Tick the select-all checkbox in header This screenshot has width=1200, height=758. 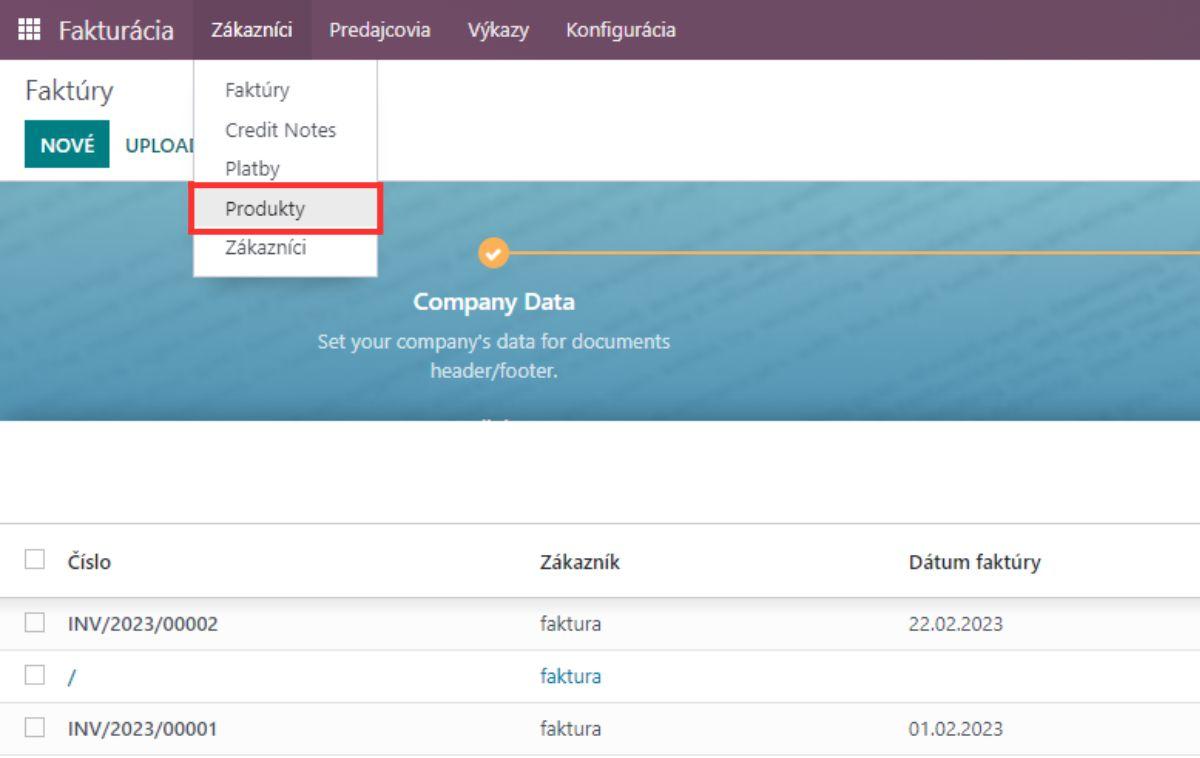[35, 561]
